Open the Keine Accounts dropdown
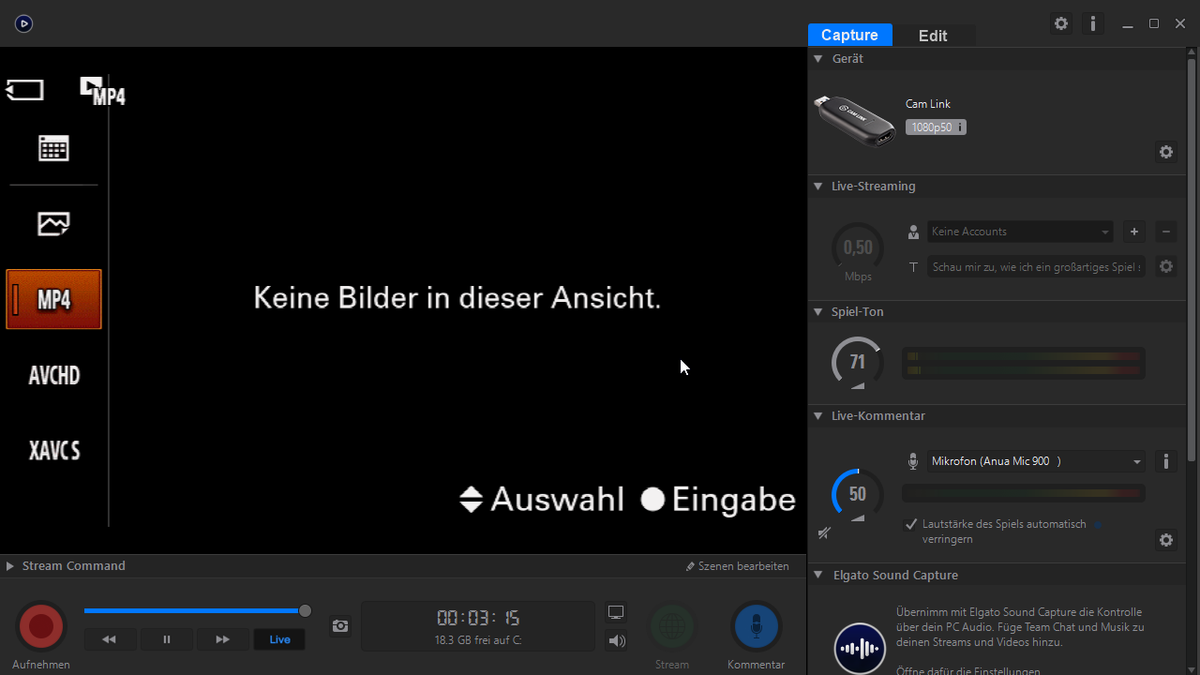Screen dimensions: 1200x675 pyautogui.click(x=1020, y=232)
